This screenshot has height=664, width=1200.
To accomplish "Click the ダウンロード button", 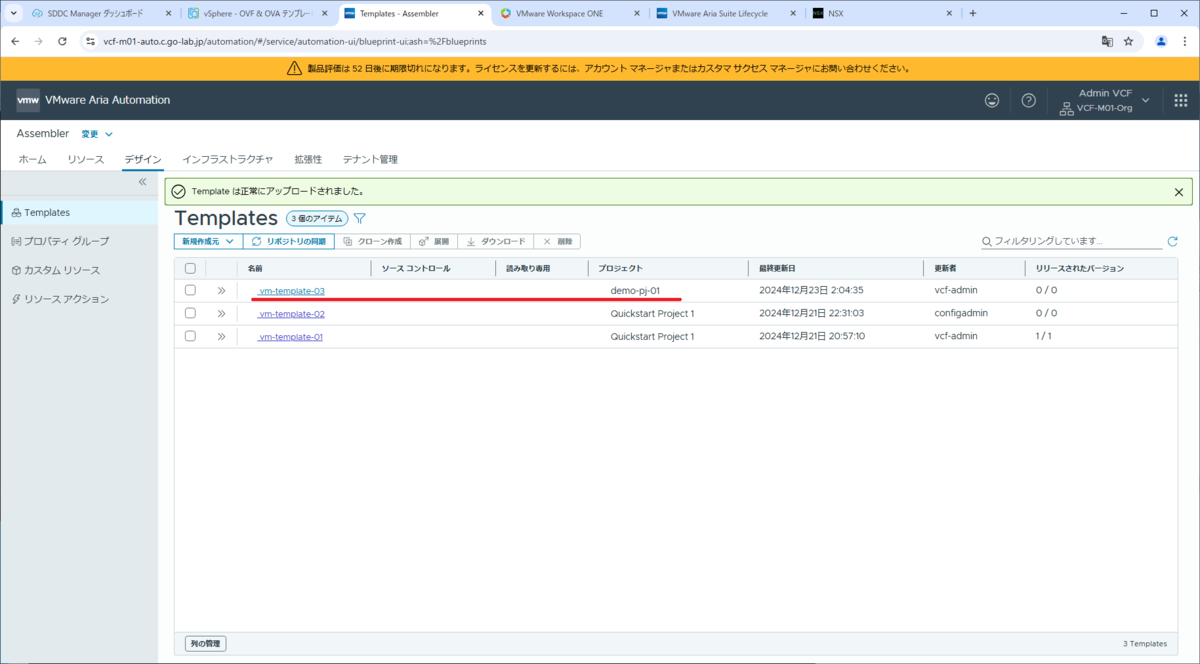I will click(x=496, y=241).
